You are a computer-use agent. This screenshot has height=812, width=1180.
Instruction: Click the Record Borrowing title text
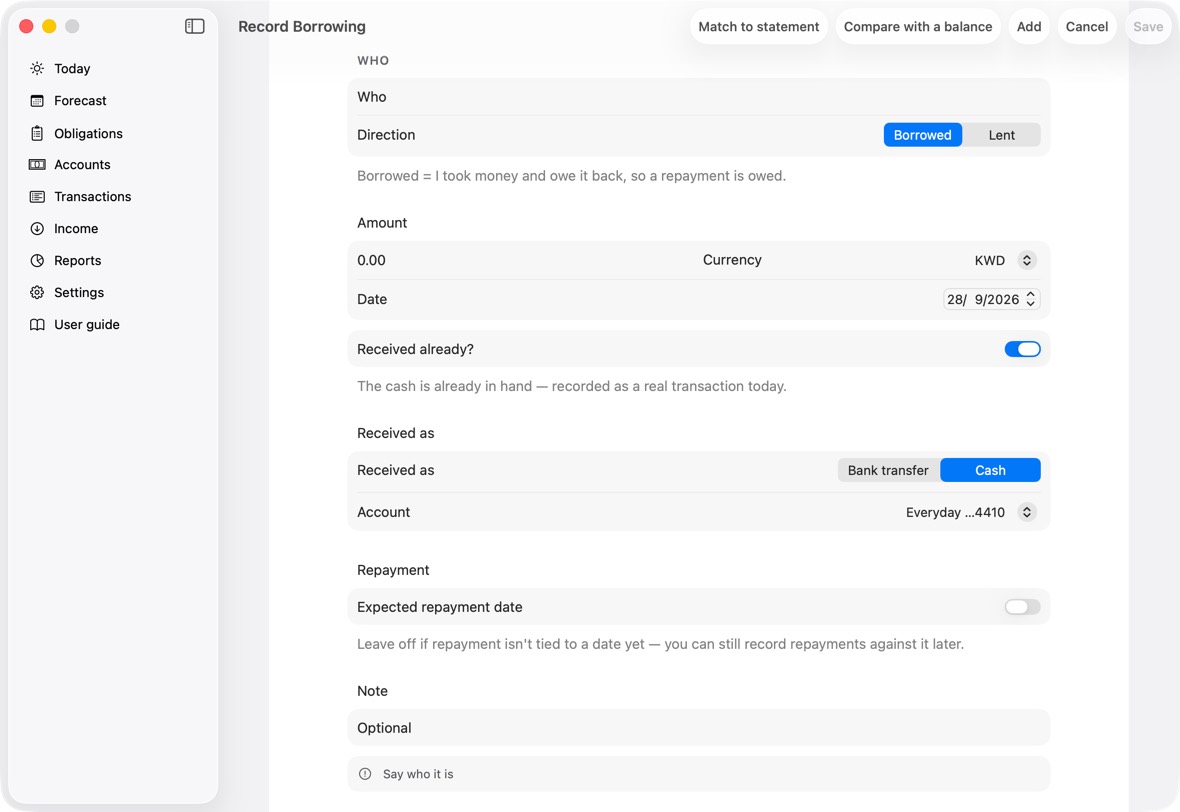point(302,26)
